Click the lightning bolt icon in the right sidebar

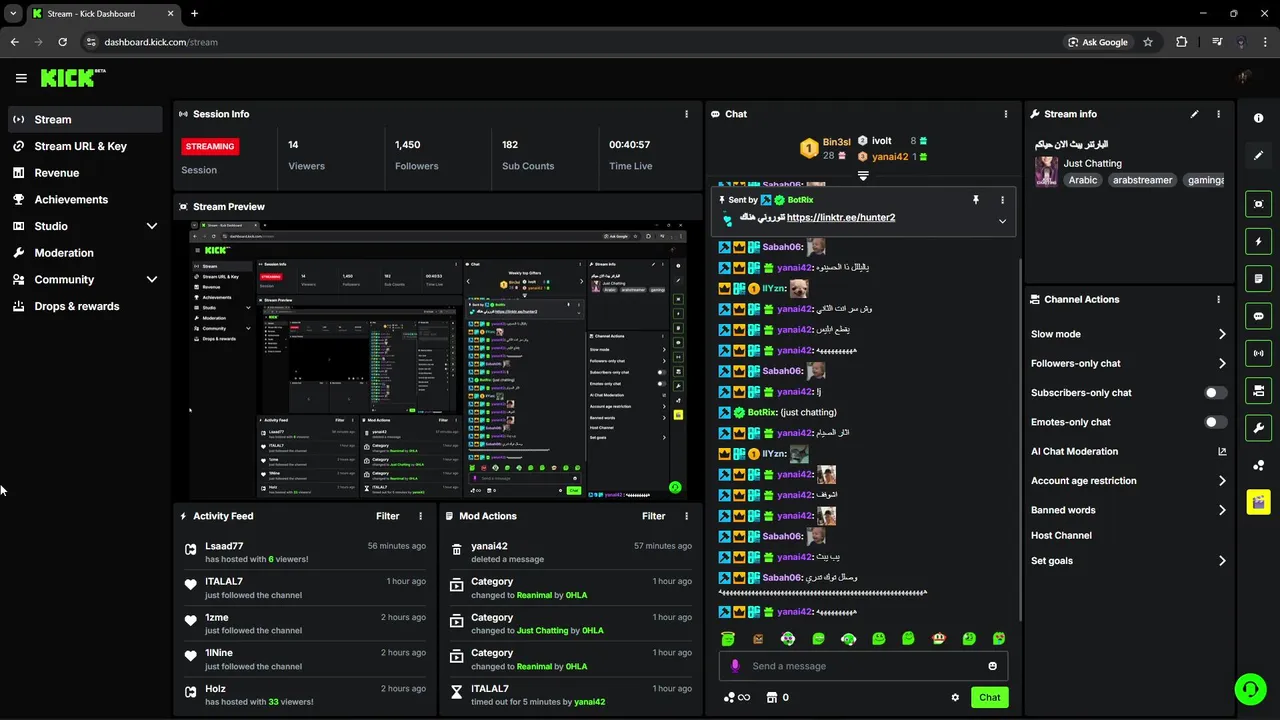[1258, 241]
